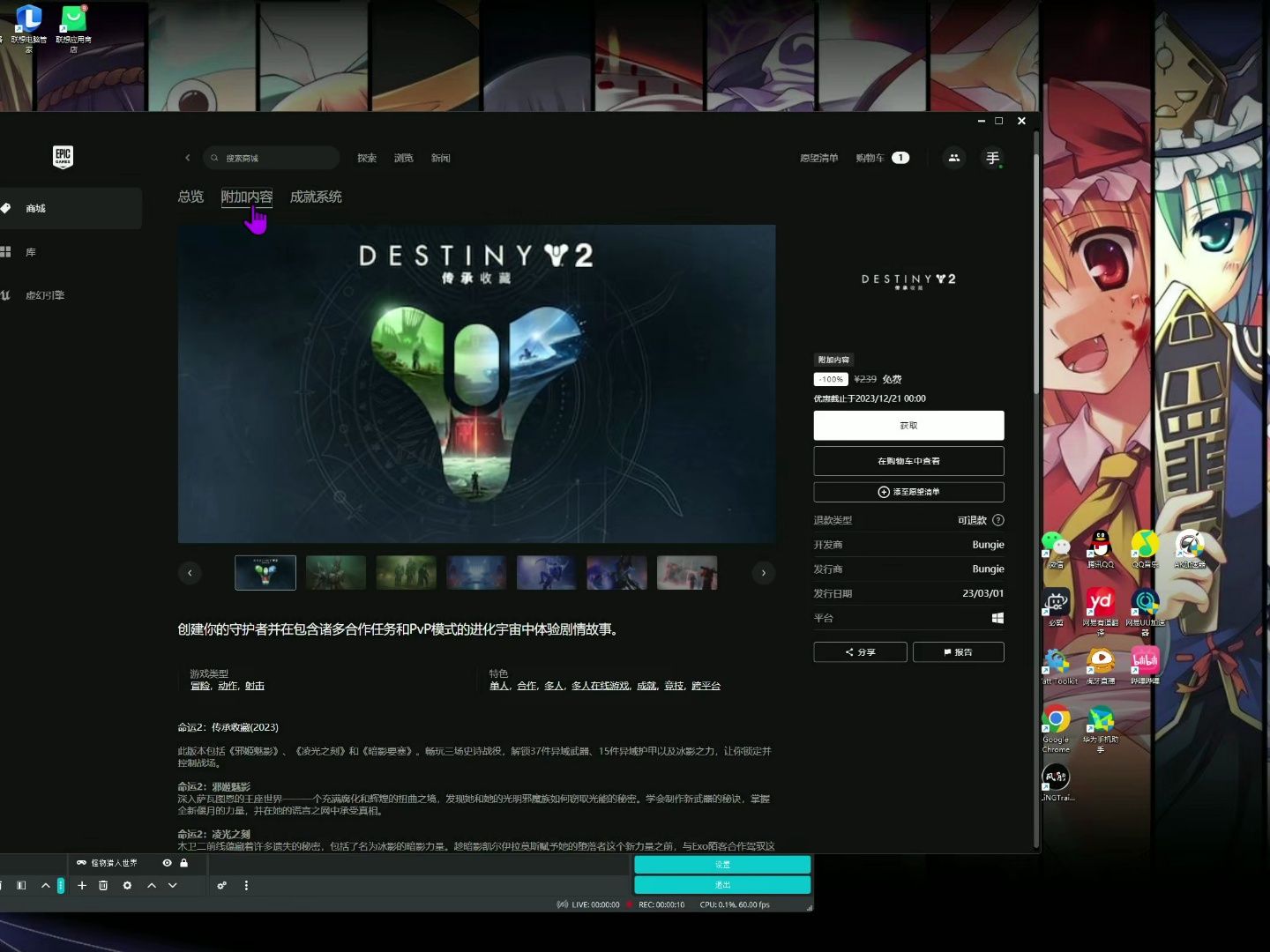Open the 动作 action genre link
Image resolution: width=1270 pixels, height=952 pixels.
228,686
